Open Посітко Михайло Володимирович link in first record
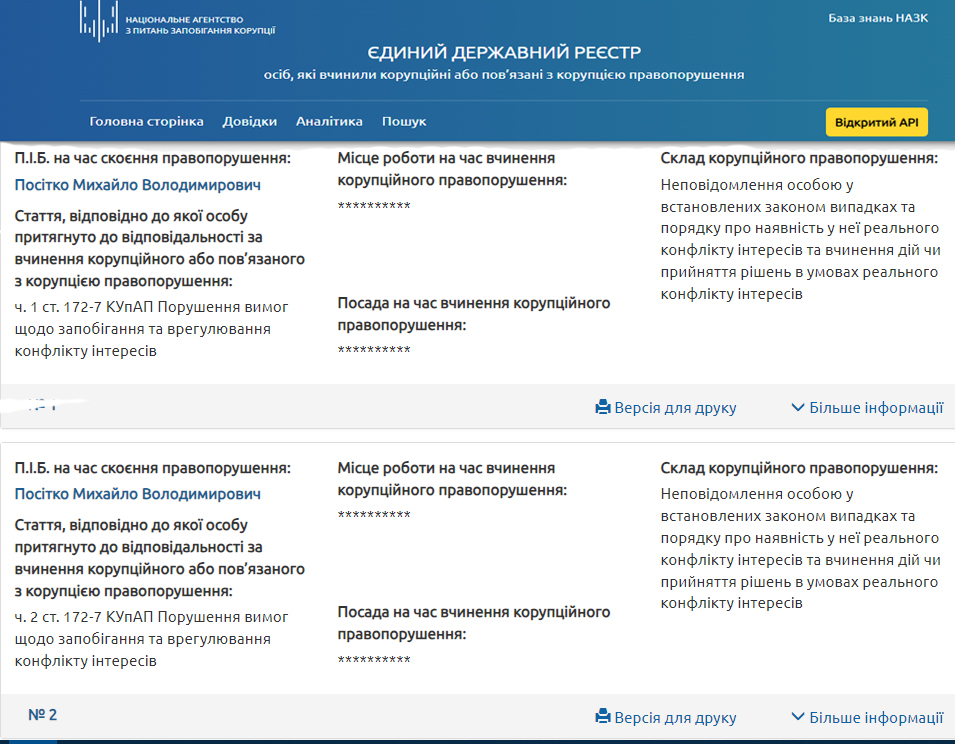The width and height of the screenshot is (955, 744). (x=137, y=185)
